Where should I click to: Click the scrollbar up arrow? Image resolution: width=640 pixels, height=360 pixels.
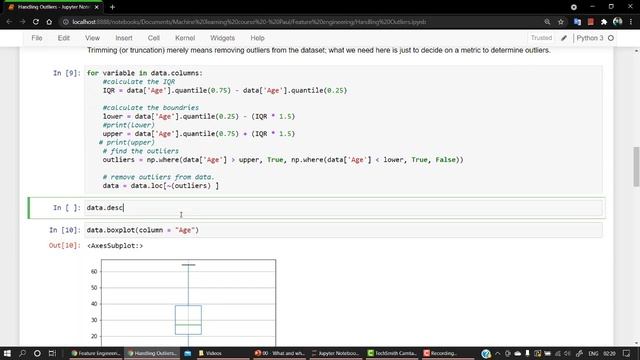pos(636,51)
